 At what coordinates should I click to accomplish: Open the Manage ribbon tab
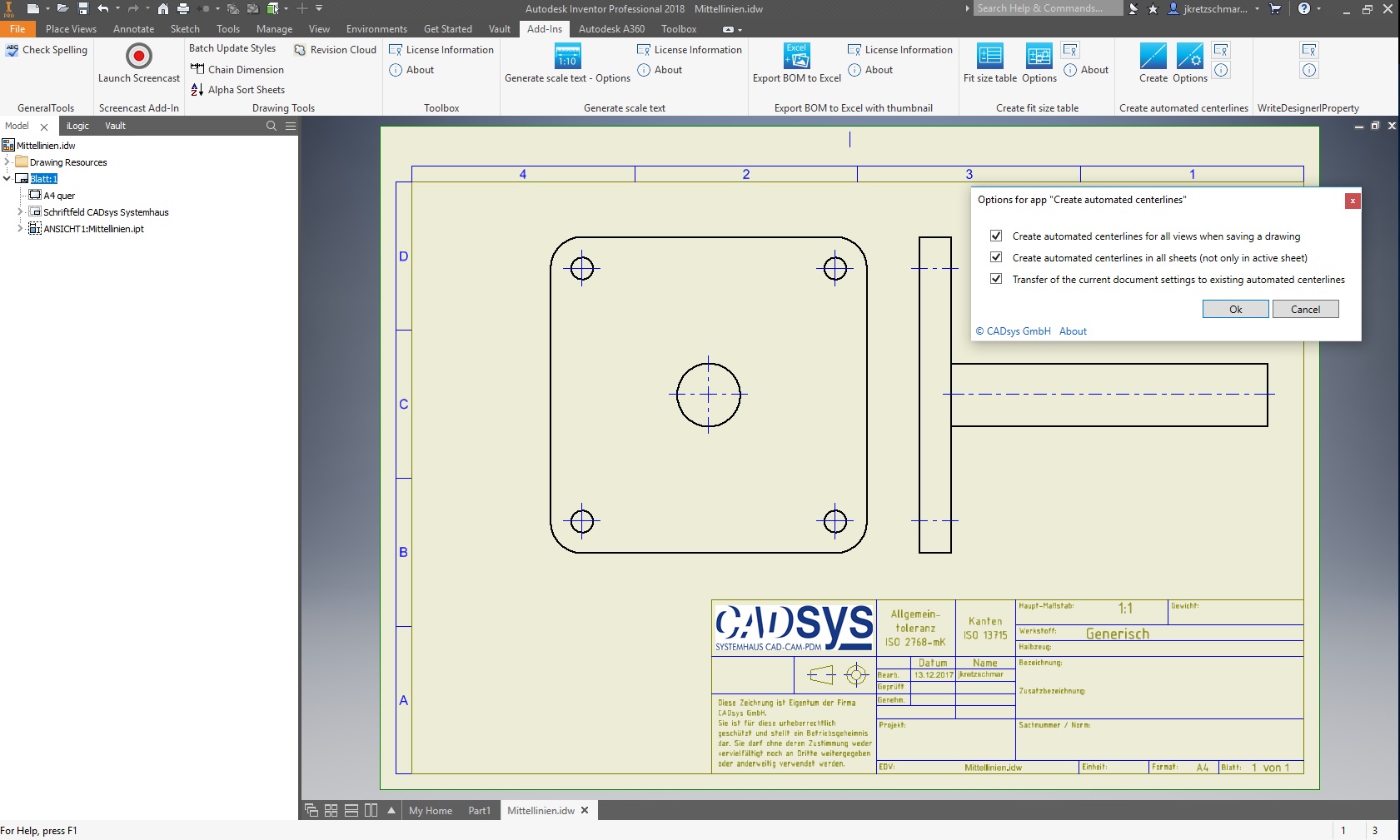274,29
